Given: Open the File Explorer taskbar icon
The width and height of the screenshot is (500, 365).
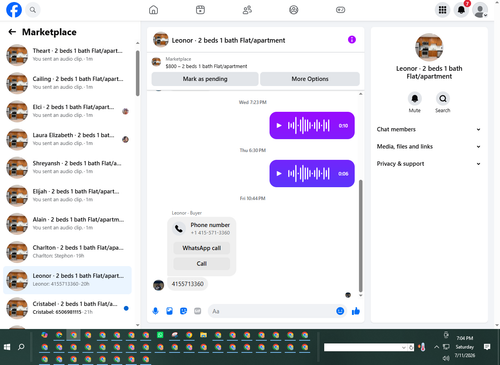Looking at the screenshot, I should pyautogui.click(x=203, y=335).
